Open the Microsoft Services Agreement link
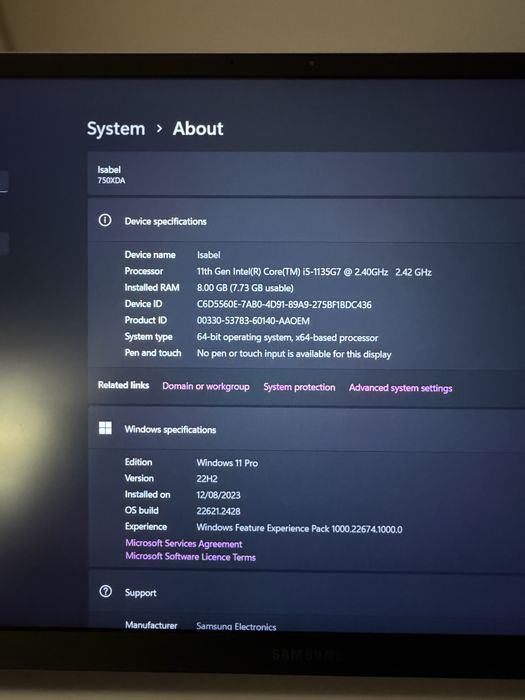Image resolution: width=525 pixels, height=700 pixels. (183, 543)
